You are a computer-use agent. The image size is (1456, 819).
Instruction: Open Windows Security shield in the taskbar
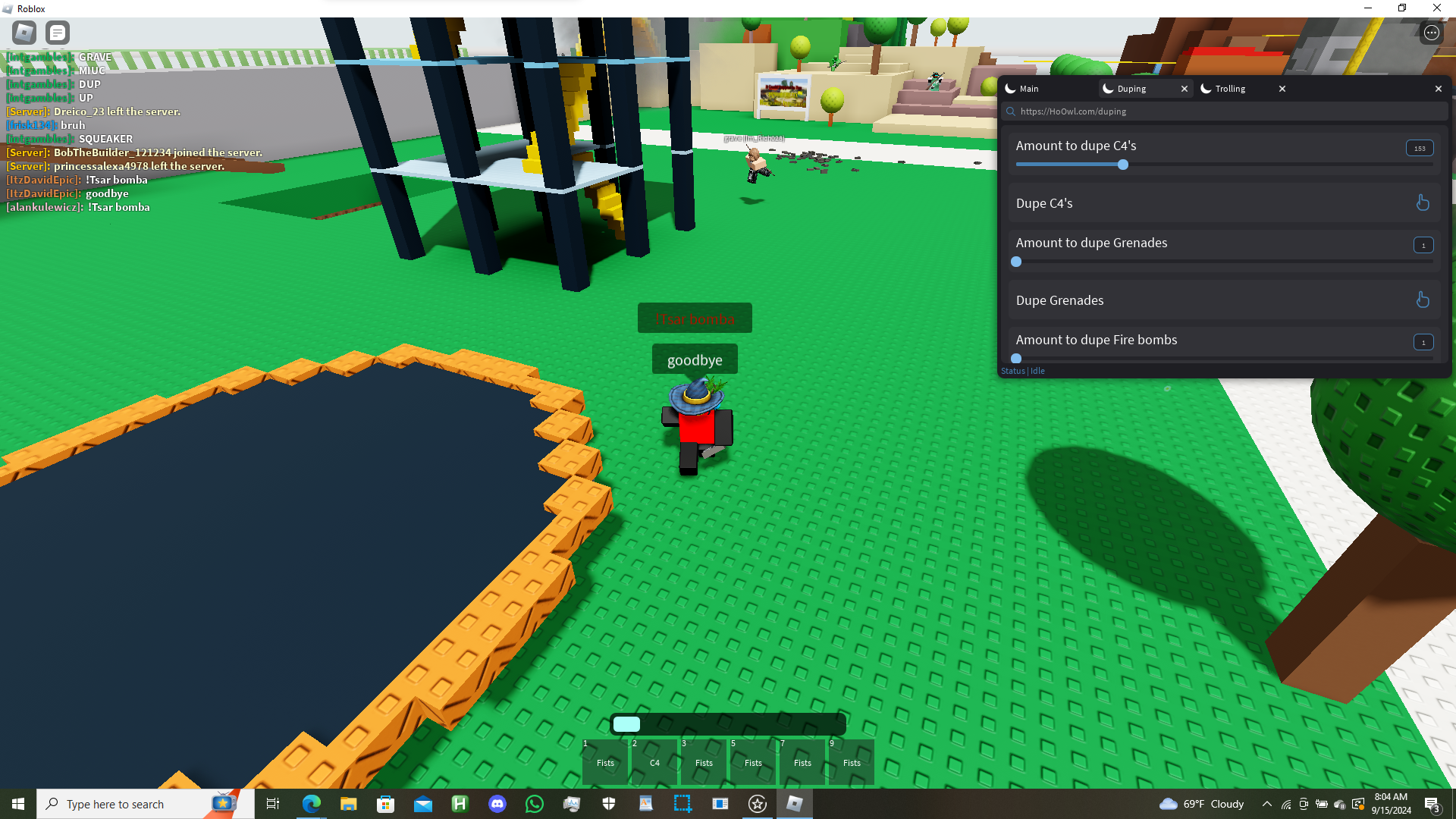(x=608, y=804)
